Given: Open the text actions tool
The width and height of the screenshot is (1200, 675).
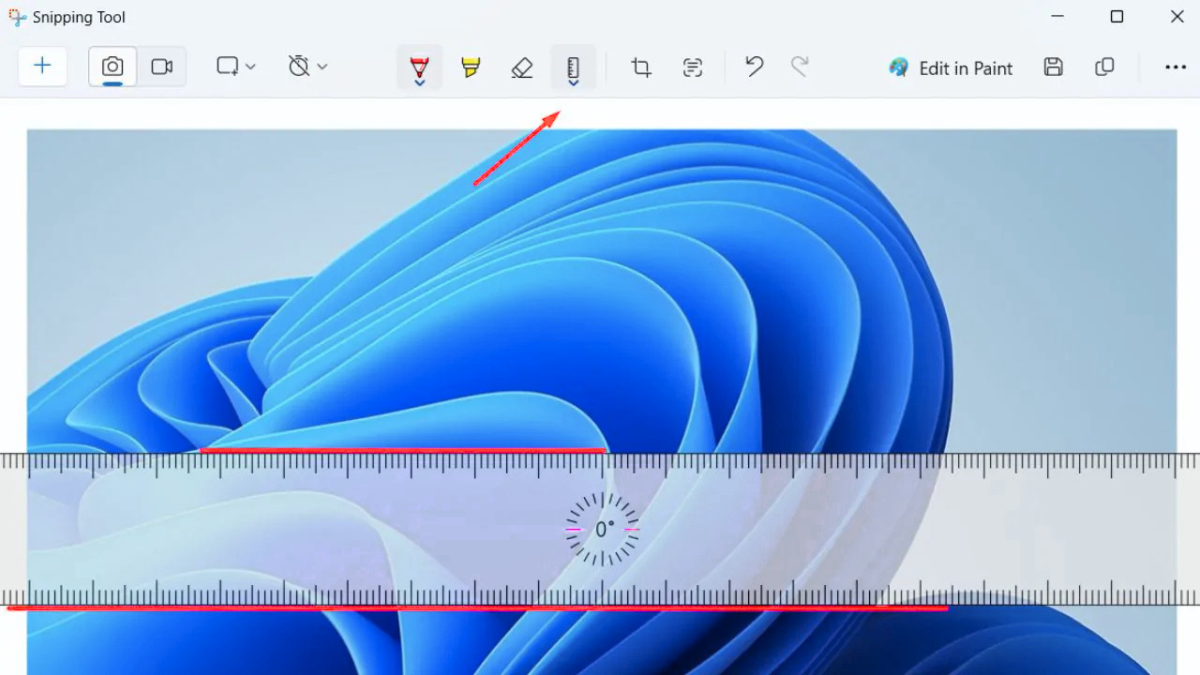Looking at the screenshot, I should (x=693, y=67).
